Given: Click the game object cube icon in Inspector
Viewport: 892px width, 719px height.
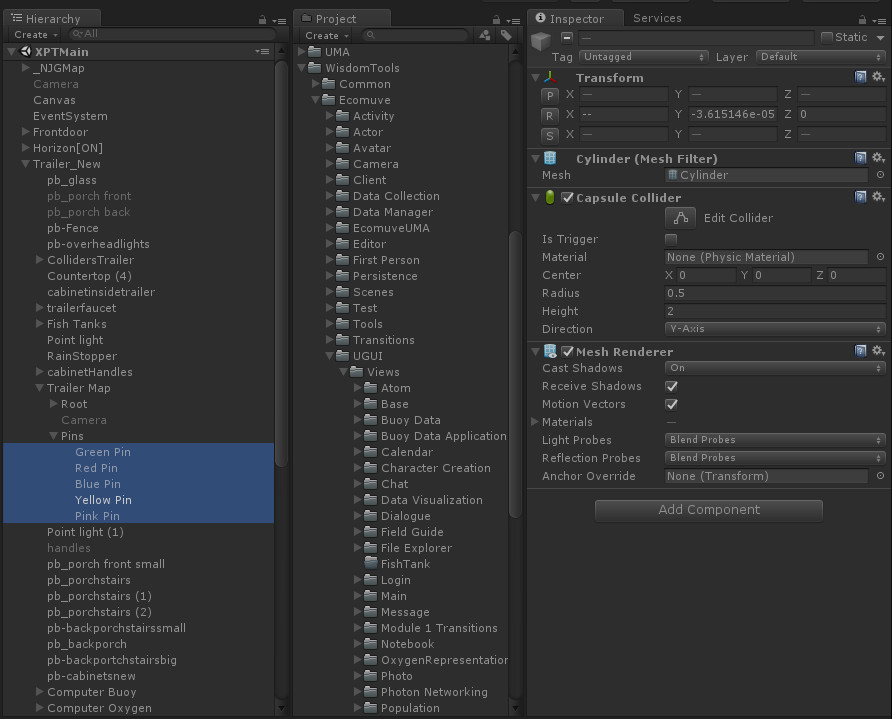Looking at the screenshot, I should click(540, 41).
